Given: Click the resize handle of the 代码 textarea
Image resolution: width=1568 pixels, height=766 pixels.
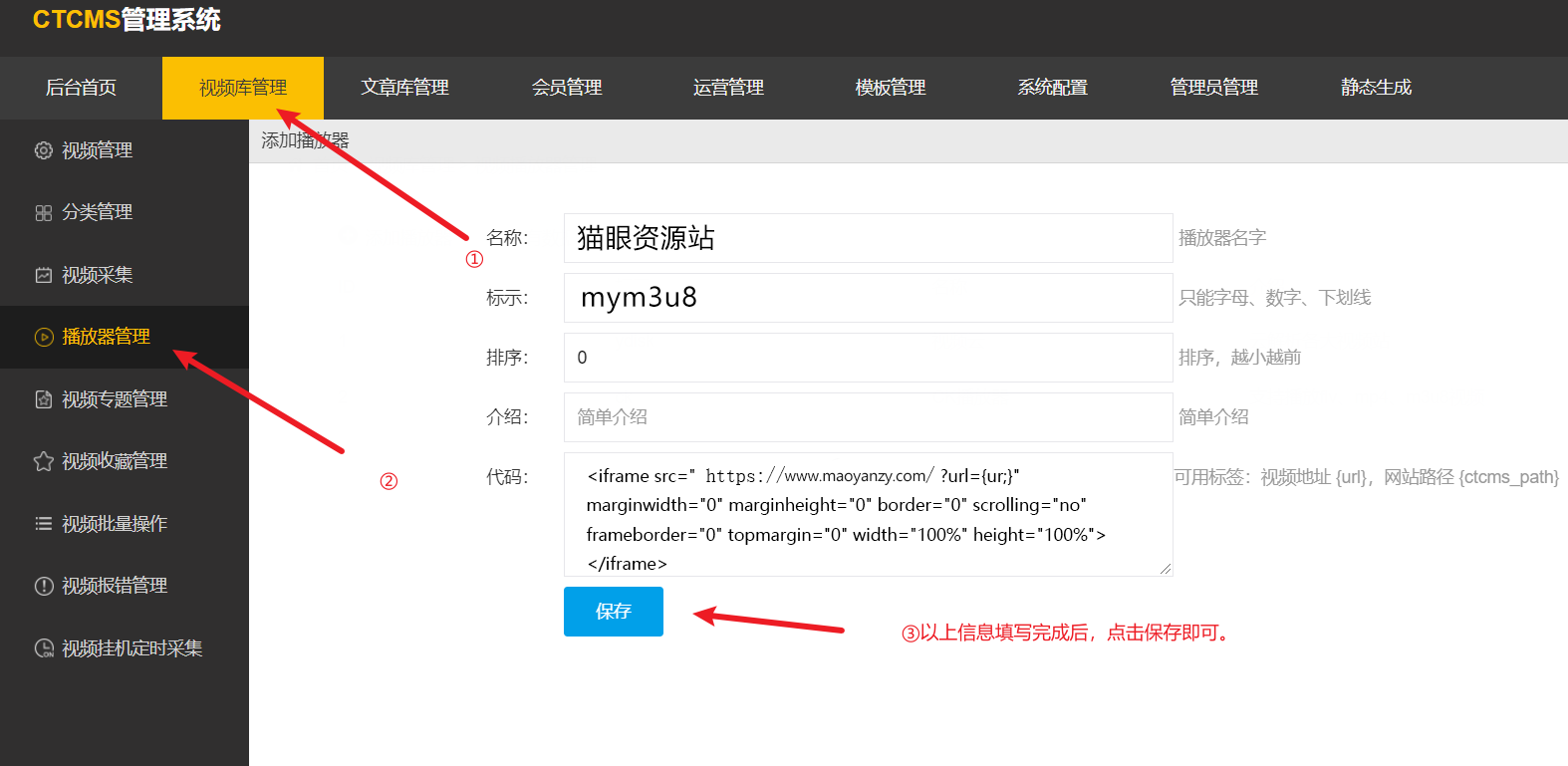Looking at the screenshot, I should [x=1166, y=569].
